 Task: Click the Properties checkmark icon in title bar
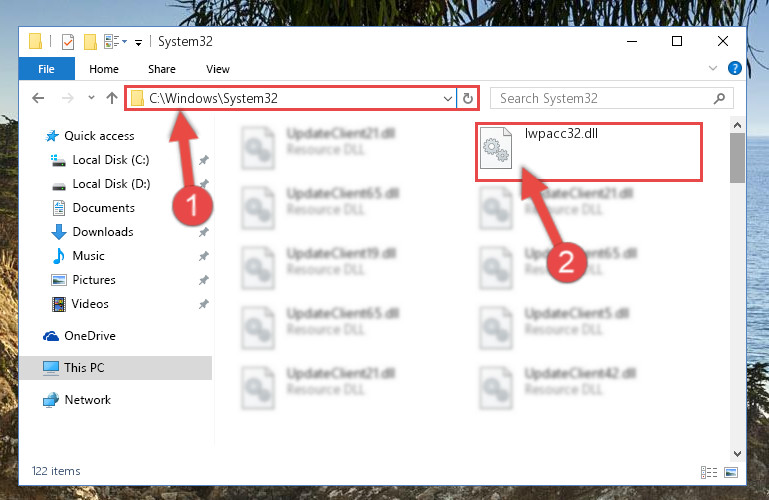68,42
